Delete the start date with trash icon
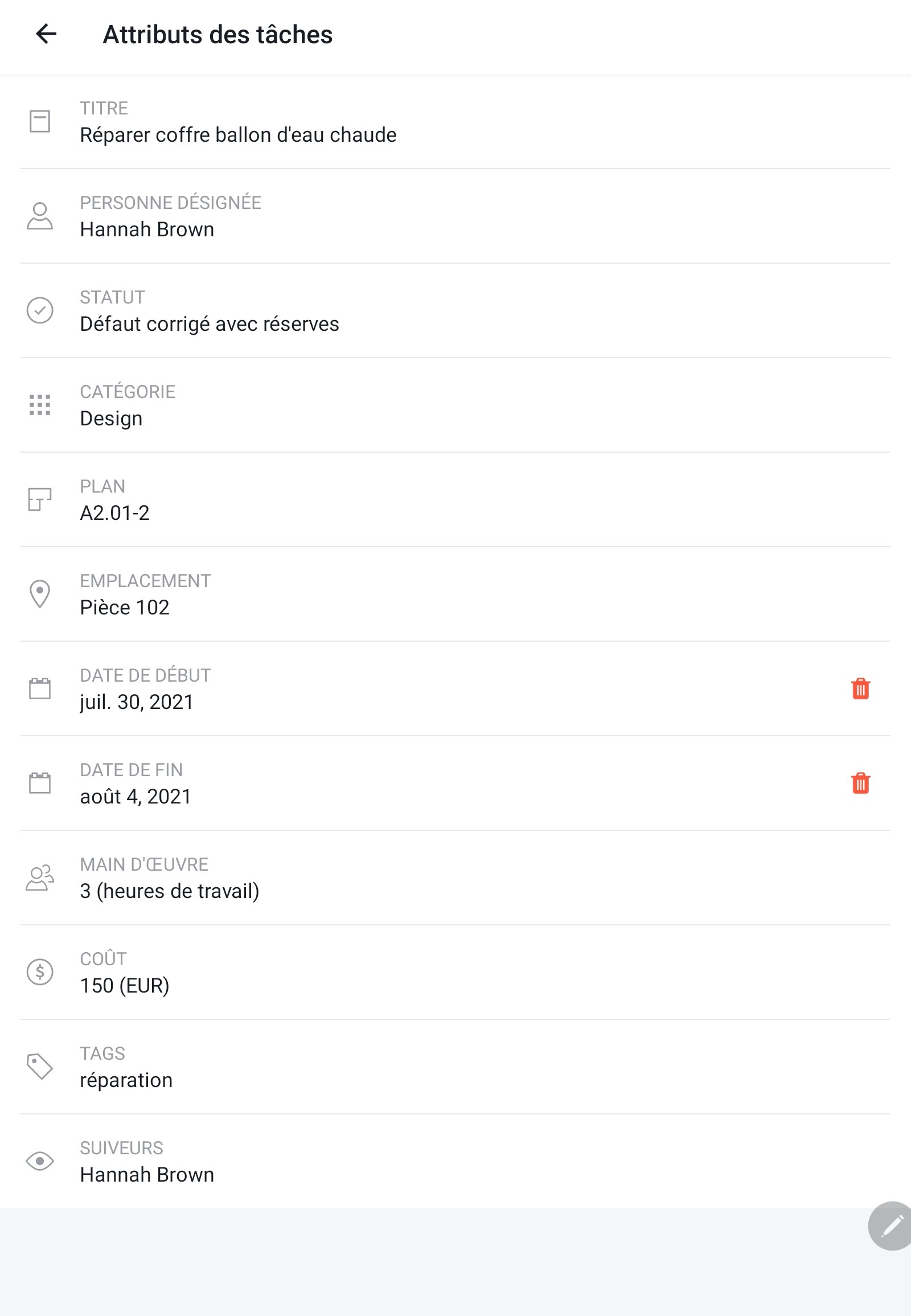911x1316 pixels. click(x=860, y=688)
